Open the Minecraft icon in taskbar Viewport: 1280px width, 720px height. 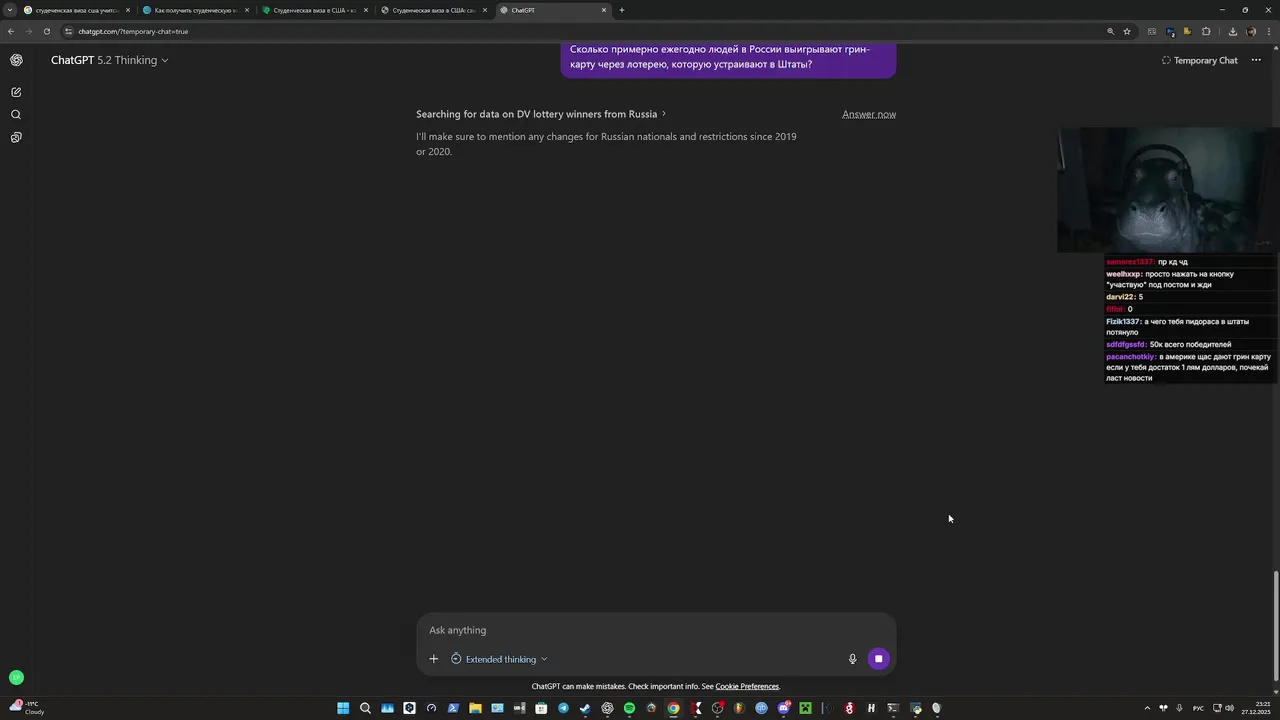point(806,708)
